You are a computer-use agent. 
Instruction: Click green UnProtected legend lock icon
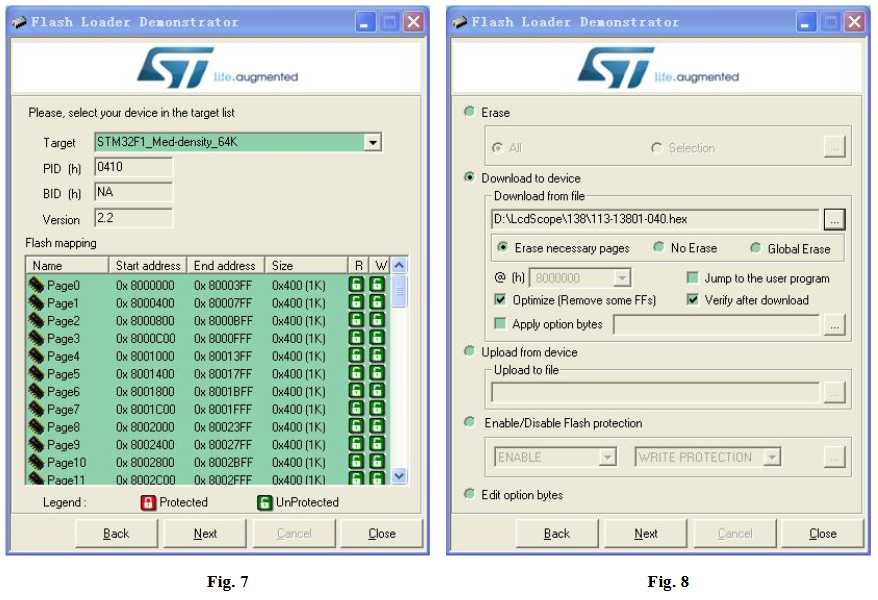pyautogui.click(x=264, y=503)
